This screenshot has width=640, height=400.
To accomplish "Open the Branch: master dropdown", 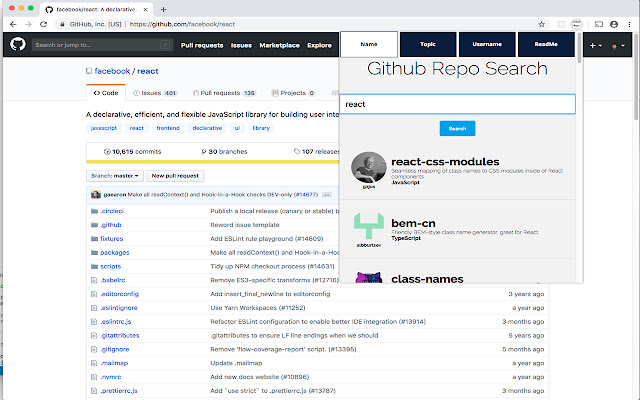I will click(115, 176).
